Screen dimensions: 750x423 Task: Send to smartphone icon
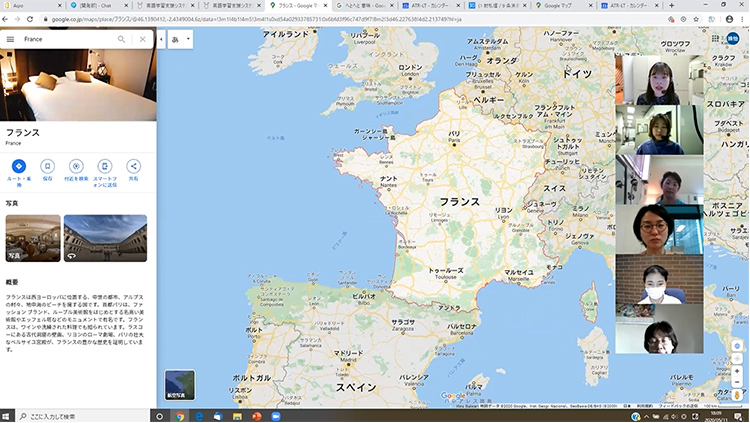(105, 167)
